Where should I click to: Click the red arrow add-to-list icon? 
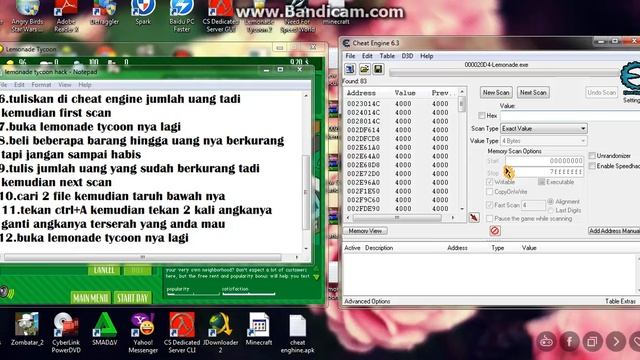coord(474,218)
